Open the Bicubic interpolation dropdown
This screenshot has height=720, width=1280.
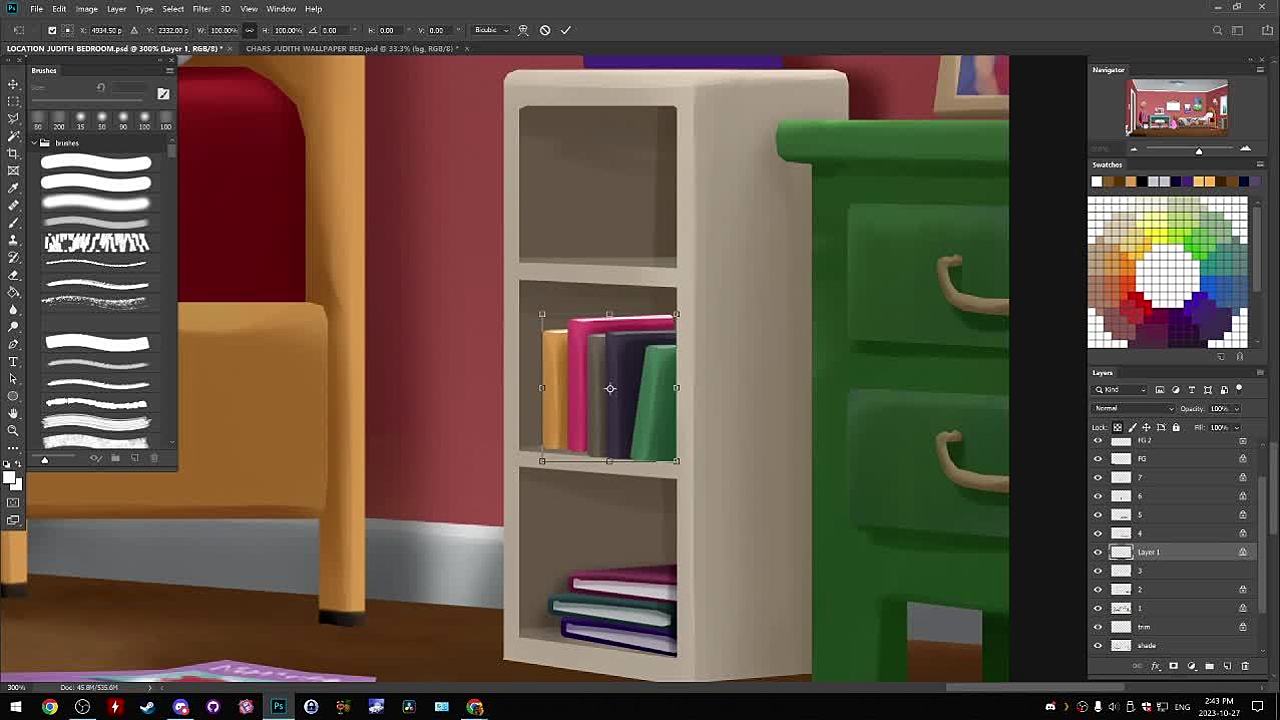pos(490,30)
